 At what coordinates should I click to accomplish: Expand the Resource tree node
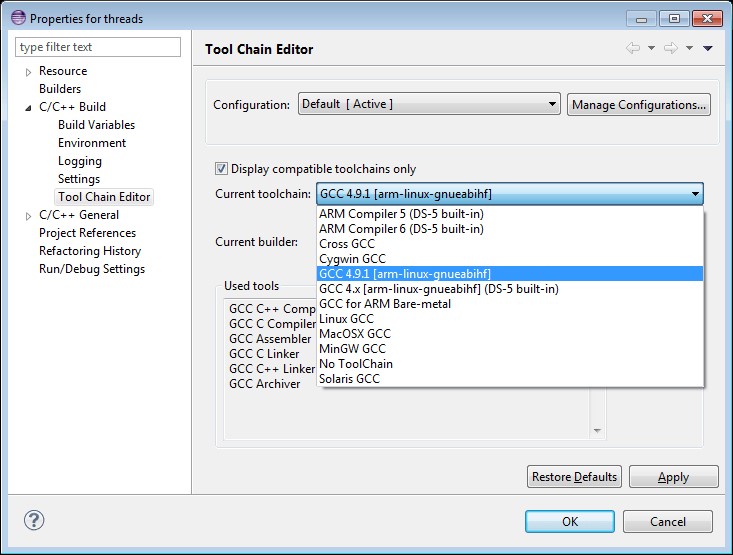pos(28,72)
